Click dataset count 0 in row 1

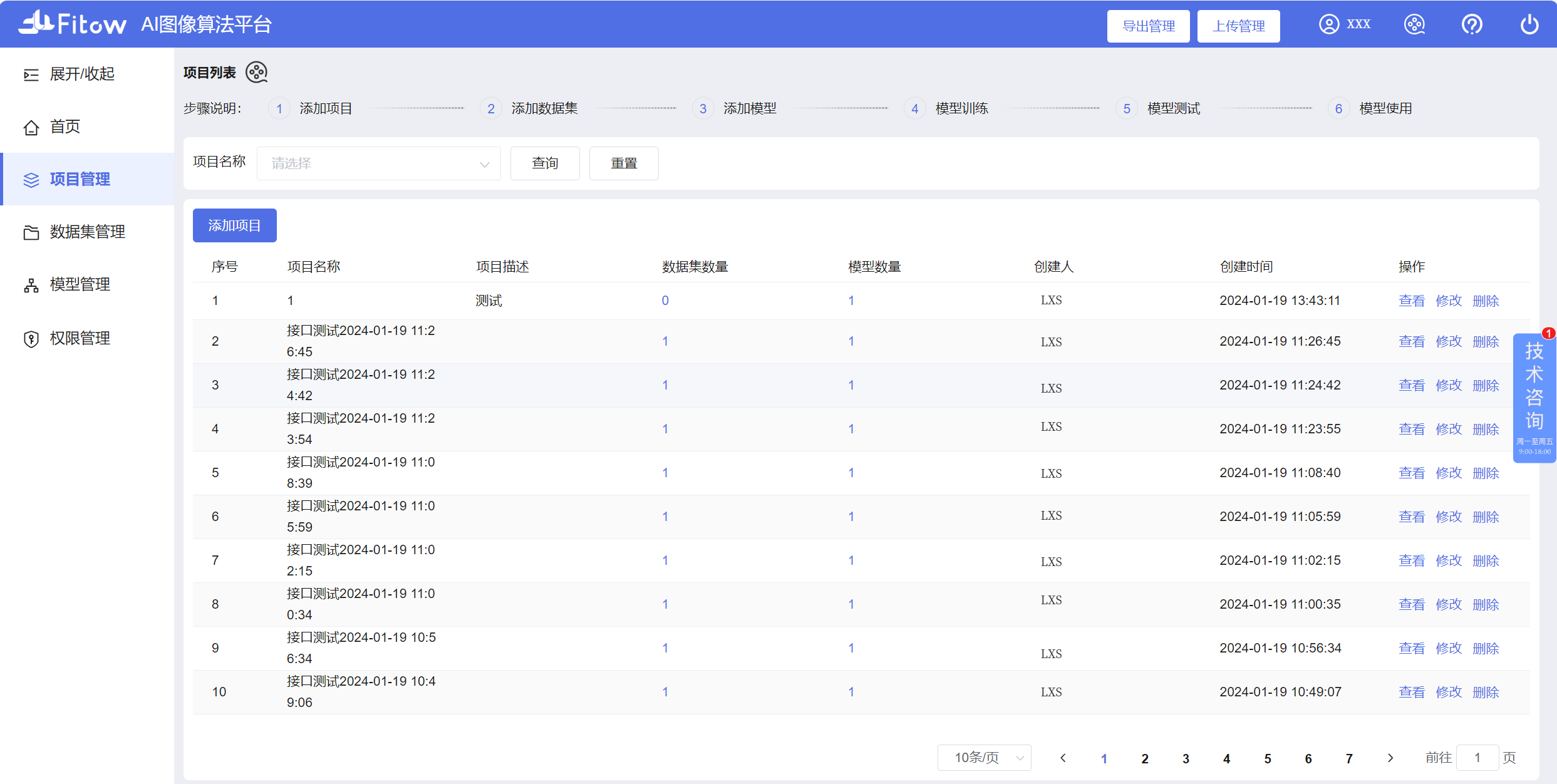(665, 301)
